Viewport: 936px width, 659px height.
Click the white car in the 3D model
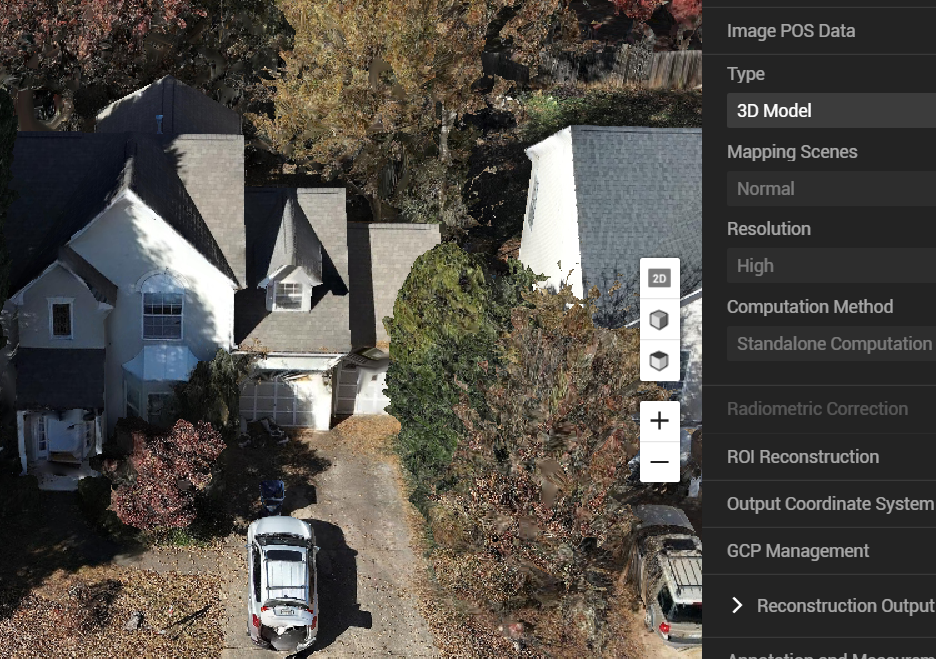[282, 582]
